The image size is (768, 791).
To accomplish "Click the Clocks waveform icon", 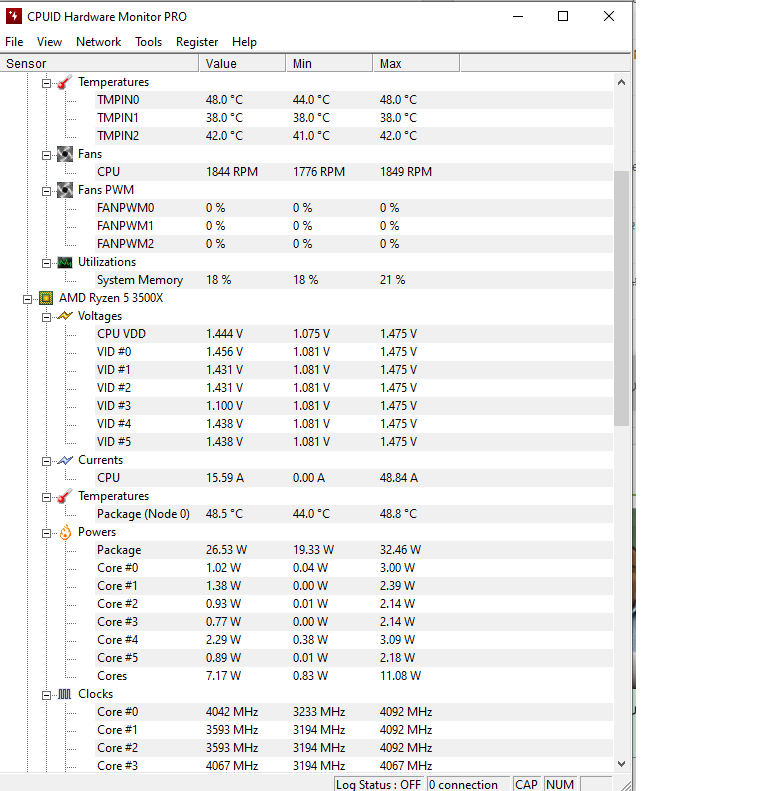I will point(65,694).
